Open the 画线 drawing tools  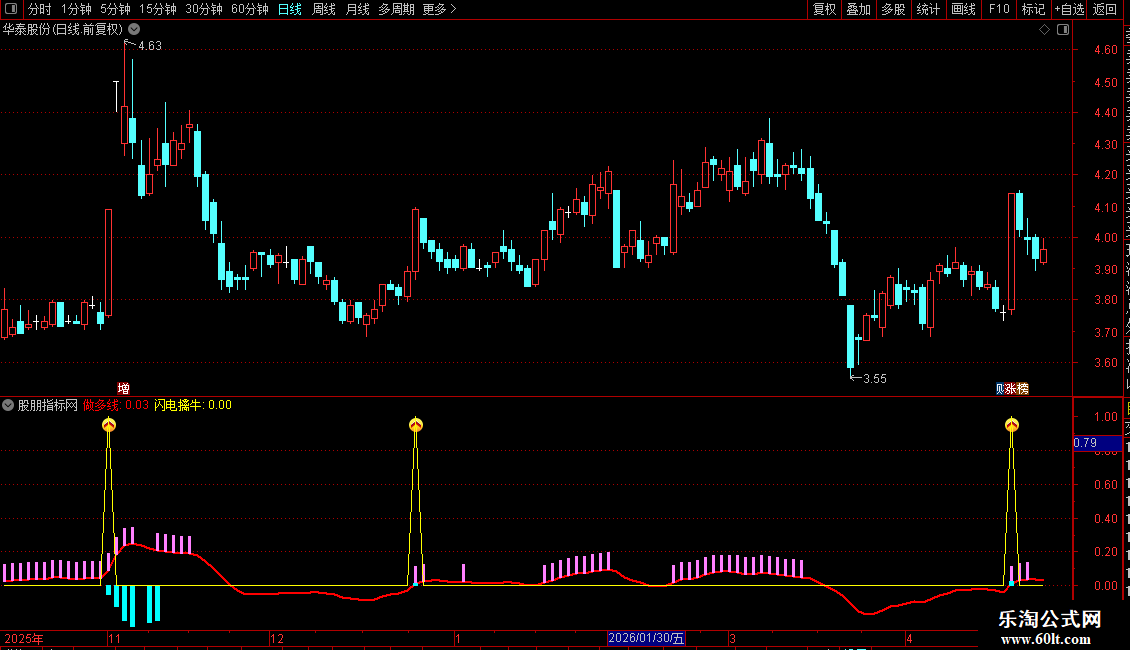[963, 9]
